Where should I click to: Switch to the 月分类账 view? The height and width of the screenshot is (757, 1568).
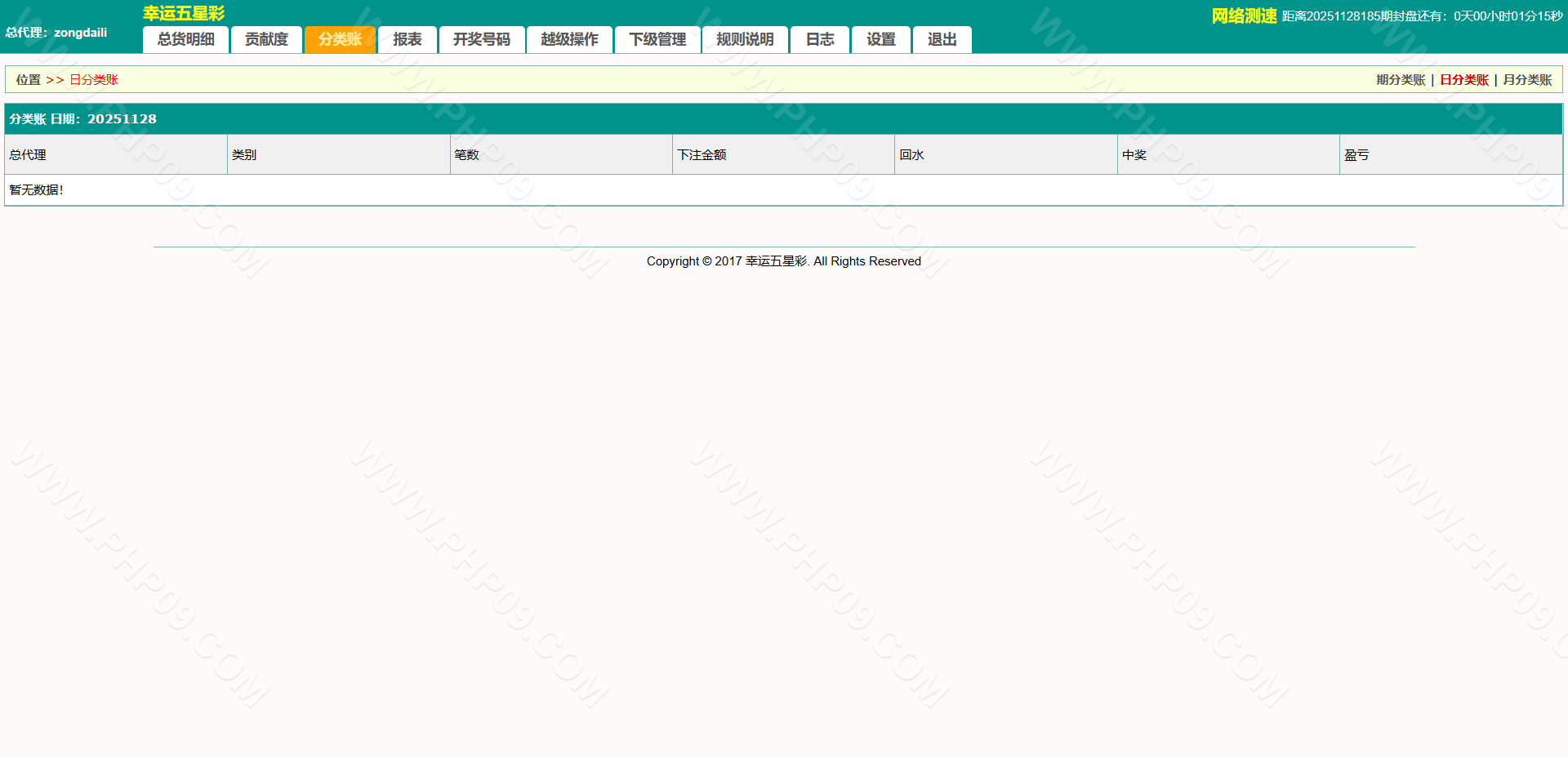1527,80
